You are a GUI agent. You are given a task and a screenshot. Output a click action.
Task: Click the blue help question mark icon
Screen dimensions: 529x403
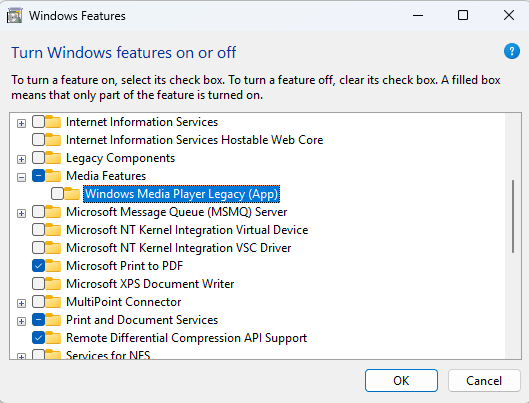coord(511,52)
